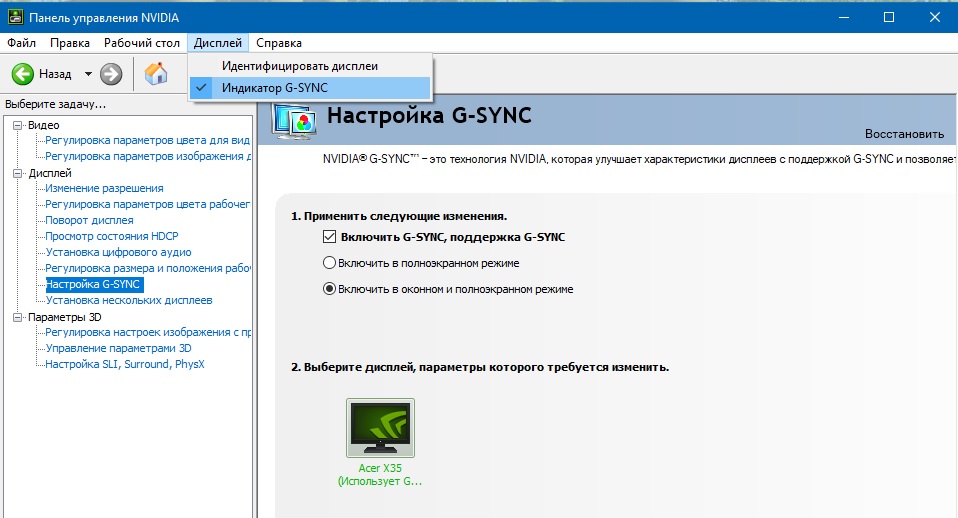Screen dimensions: 958x518
Task: Click the green Back arrow icon
Action: [22, 74]
